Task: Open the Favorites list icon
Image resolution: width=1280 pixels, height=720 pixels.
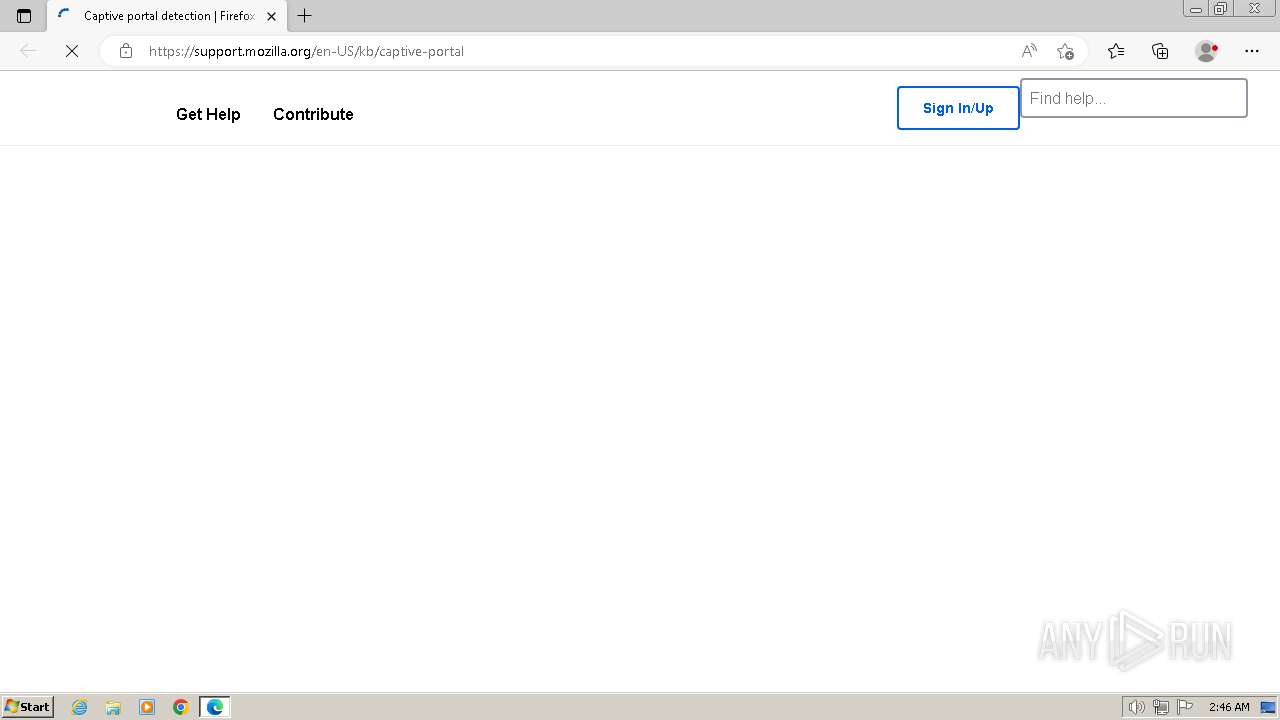Action: coord(1116,51)
